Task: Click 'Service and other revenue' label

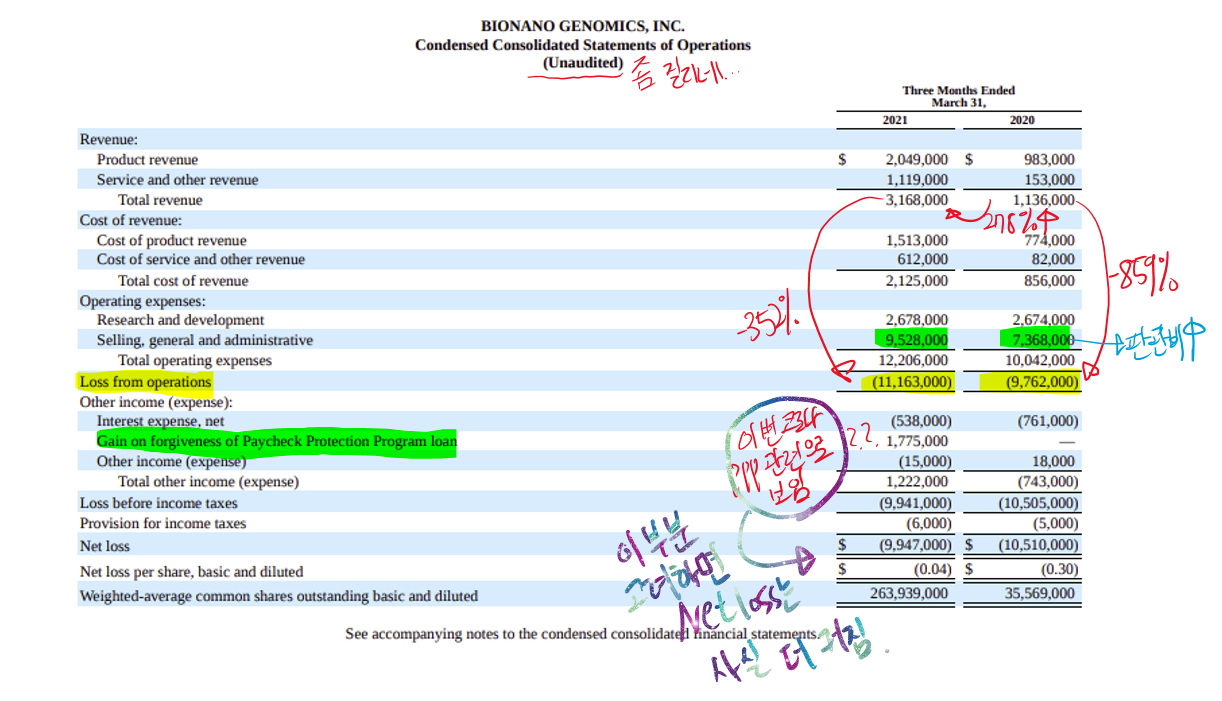Action: pyautogui.click(x=177, y=180)
